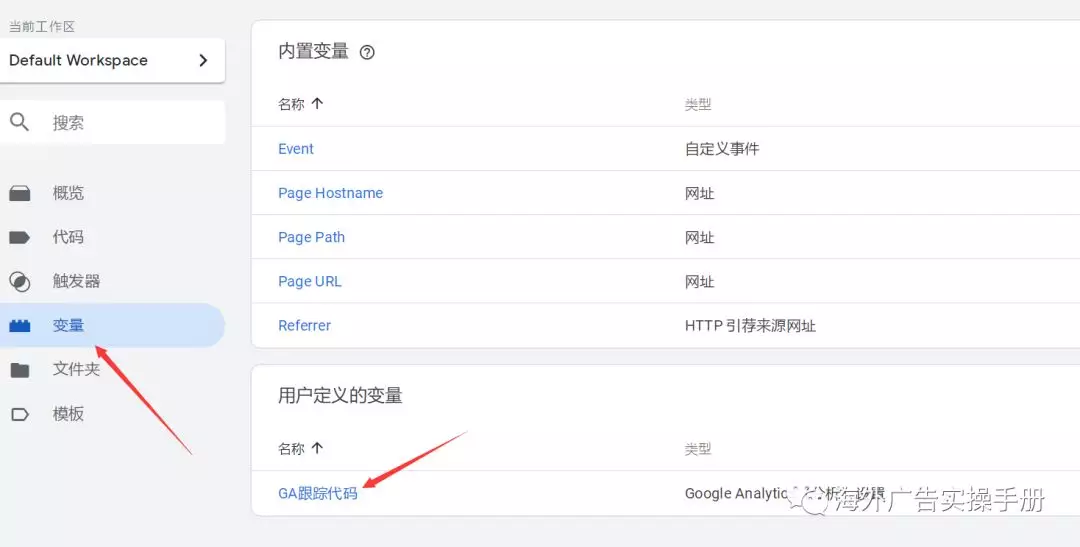Click the 概览 overview icon

coord(20,193)
